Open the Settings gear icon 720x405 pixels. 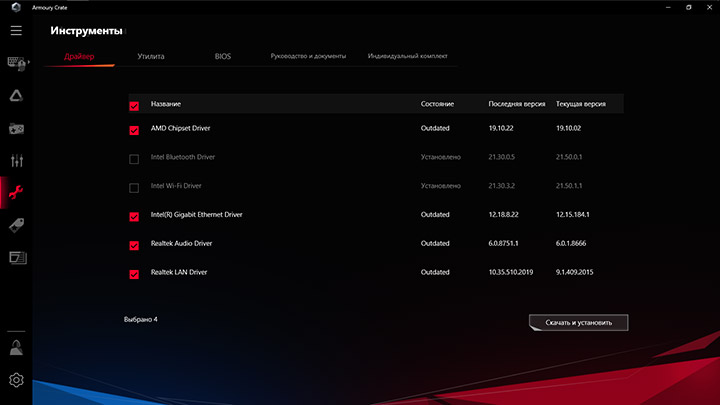point(16,380)
